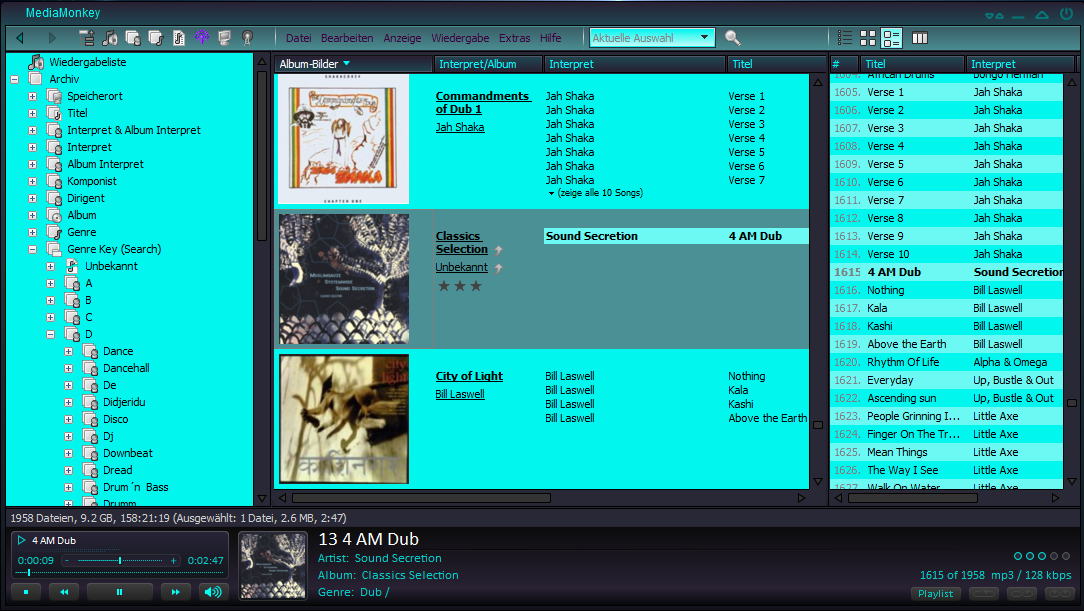Open the column browser view
This screenshot has width=1084, height=611.
pos(919,38)
